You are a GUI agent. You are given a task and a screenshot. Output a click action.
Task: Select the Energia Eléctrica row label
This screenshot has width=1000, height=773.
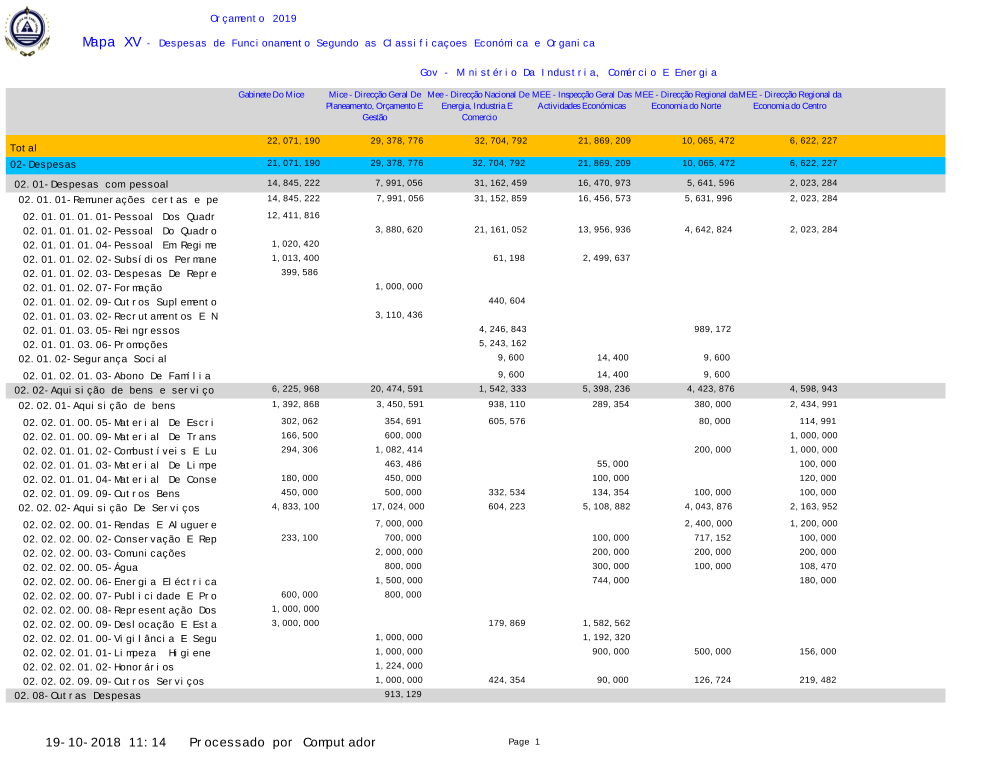119,582
